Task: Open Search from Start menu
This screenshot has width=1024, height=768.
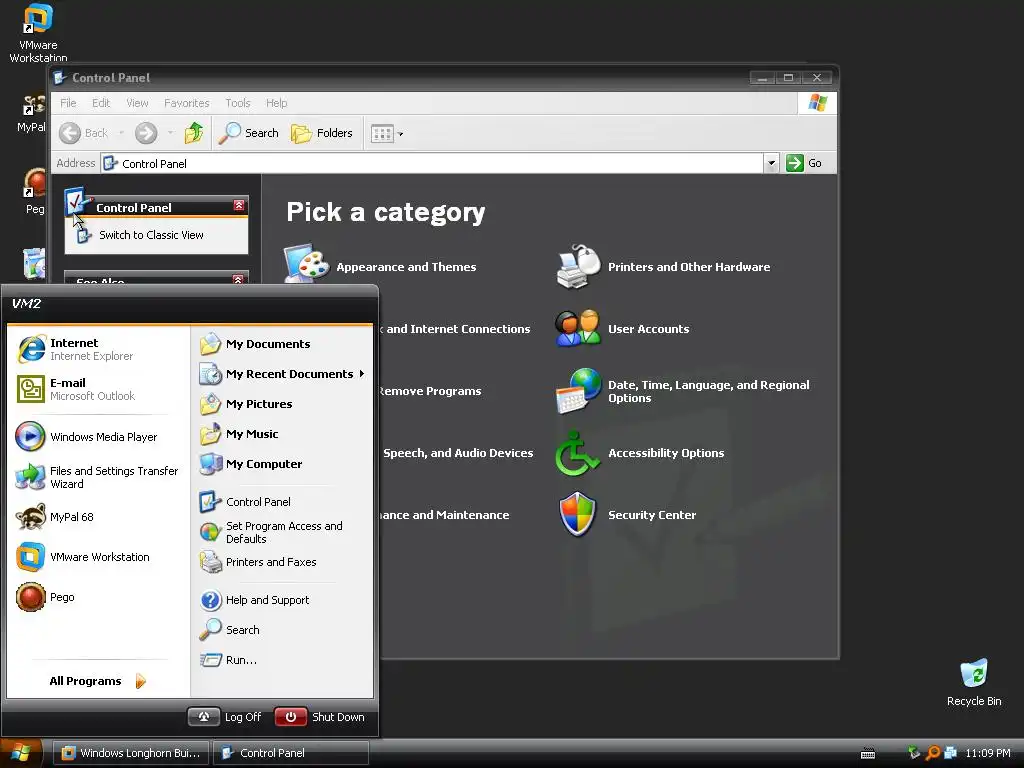Action: point(281,630)
